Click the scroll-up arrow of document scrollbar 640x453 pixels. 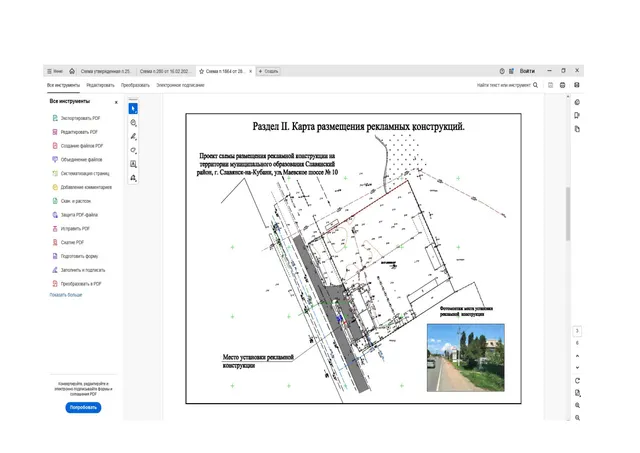pos(568,97)
